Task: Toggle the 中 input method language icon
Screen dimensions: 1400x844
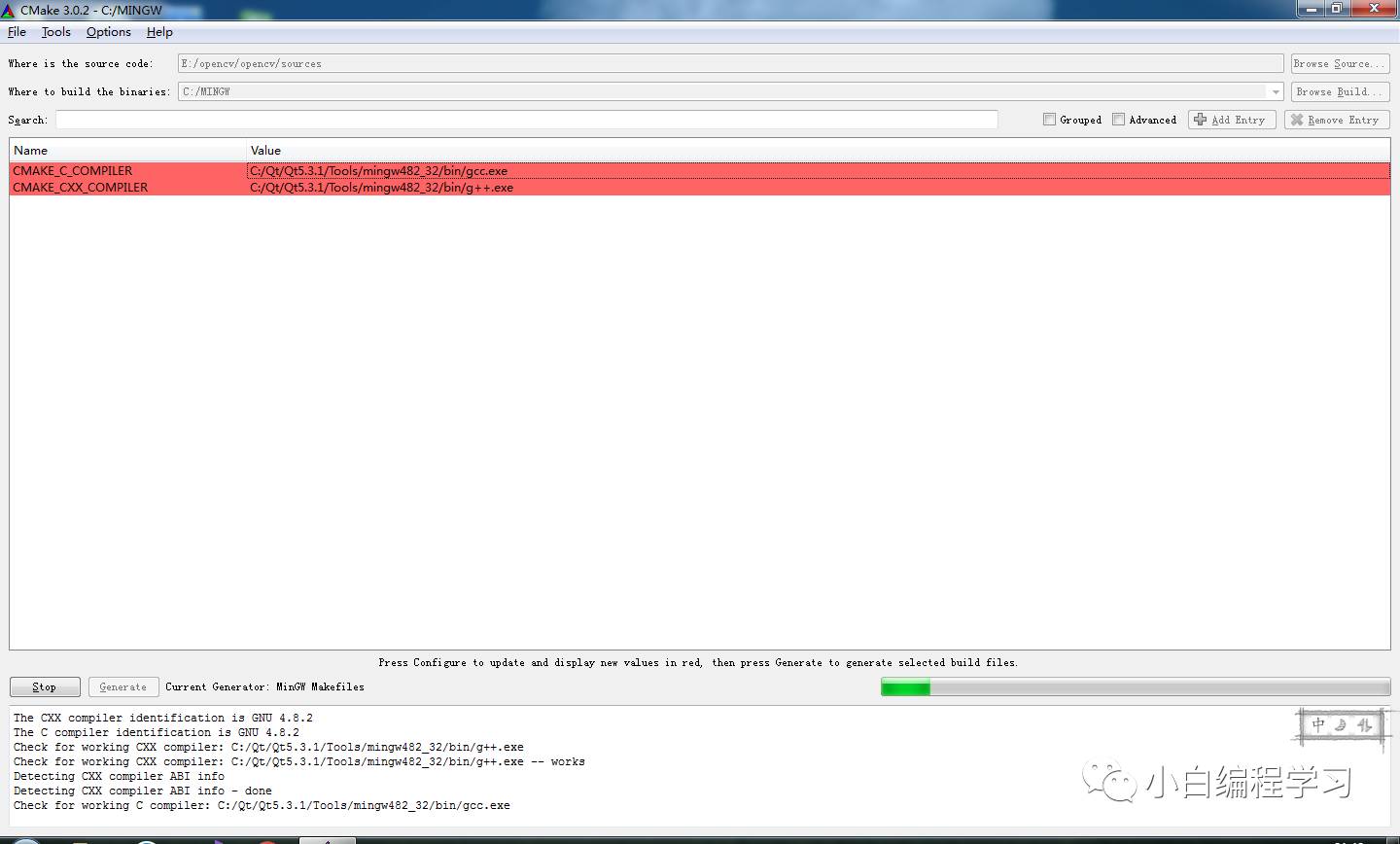Action: tap(1318, 724)
